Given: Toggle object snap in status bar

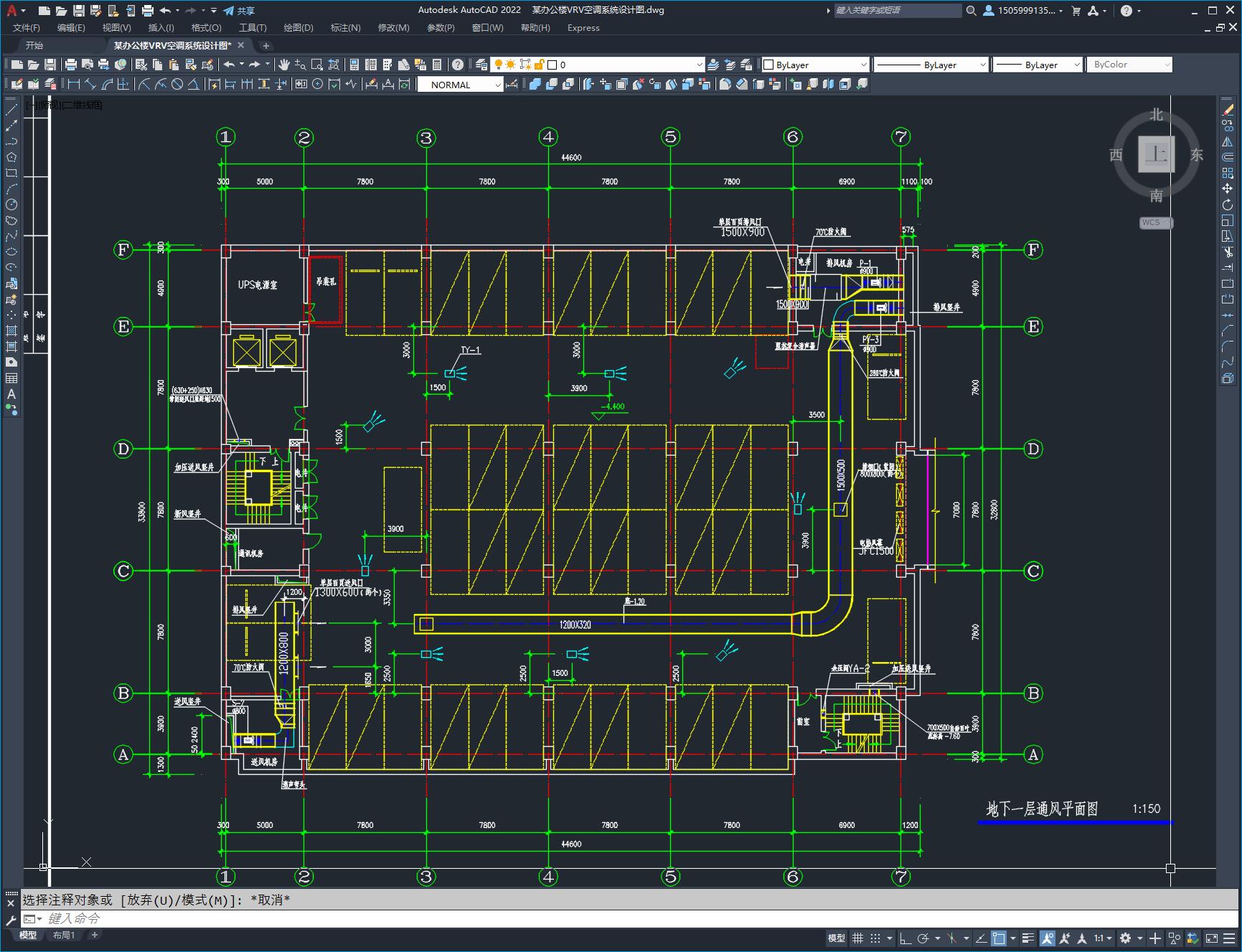Looking at the screenshot, I should [x=999, y=938].
